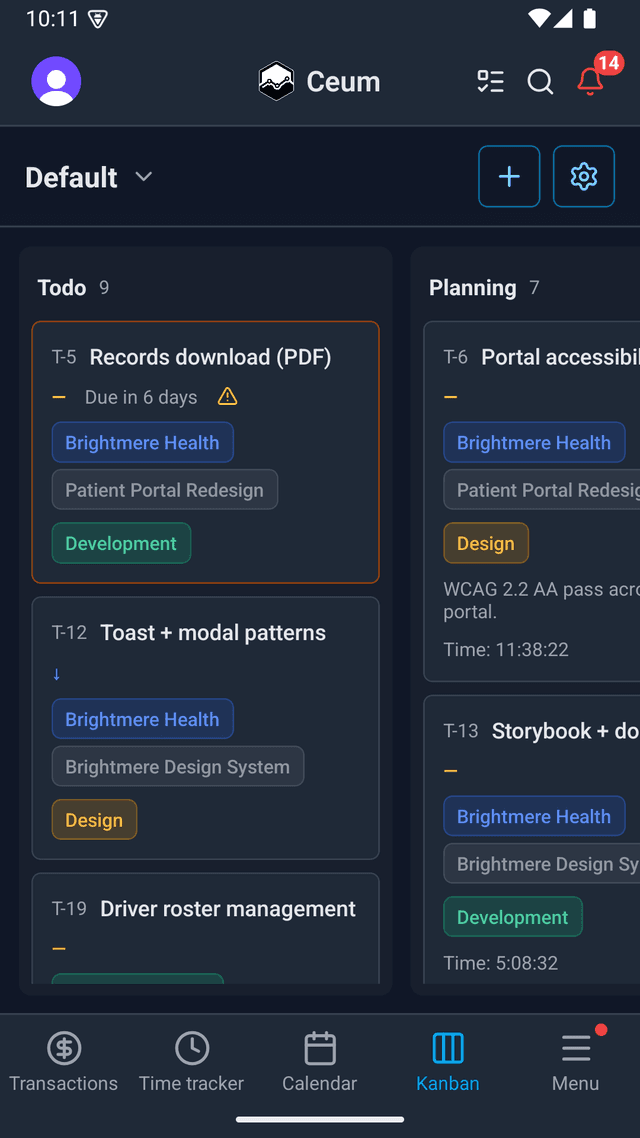Image resolution: width=640 pixels, height=1138 pixels.
Task: Switch to Kanban tab label
Action: 448,1084
